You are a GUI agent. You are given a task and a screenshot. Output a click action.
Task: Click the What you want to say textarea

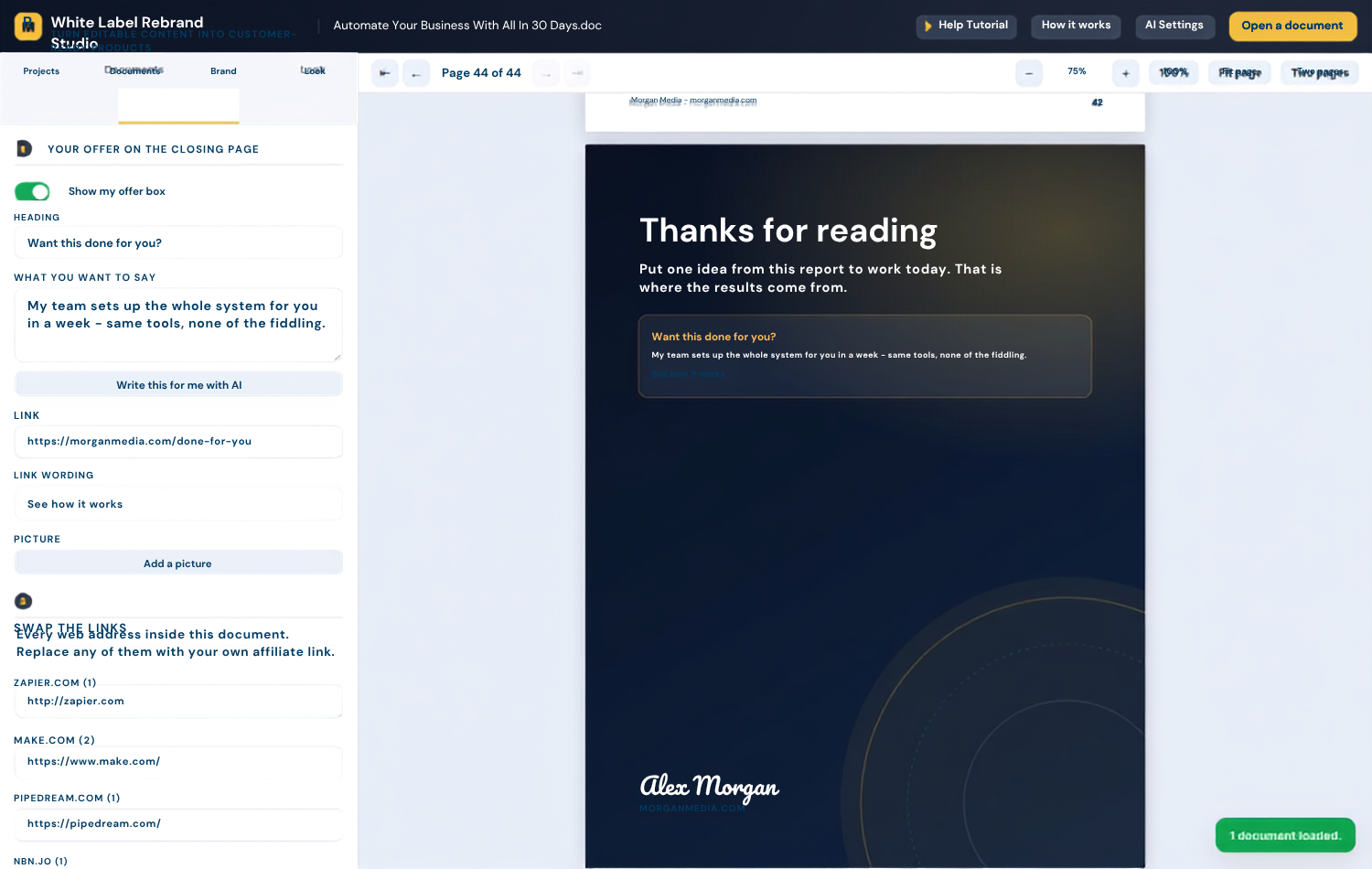point(179,325)
